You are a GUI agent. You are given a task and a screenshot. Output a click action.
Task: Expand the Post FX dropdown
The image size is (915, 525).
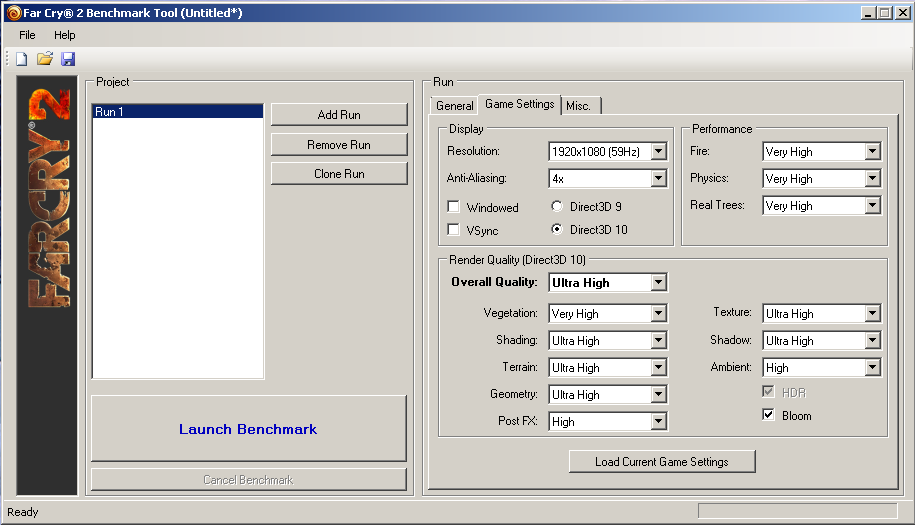coord(607,421)
